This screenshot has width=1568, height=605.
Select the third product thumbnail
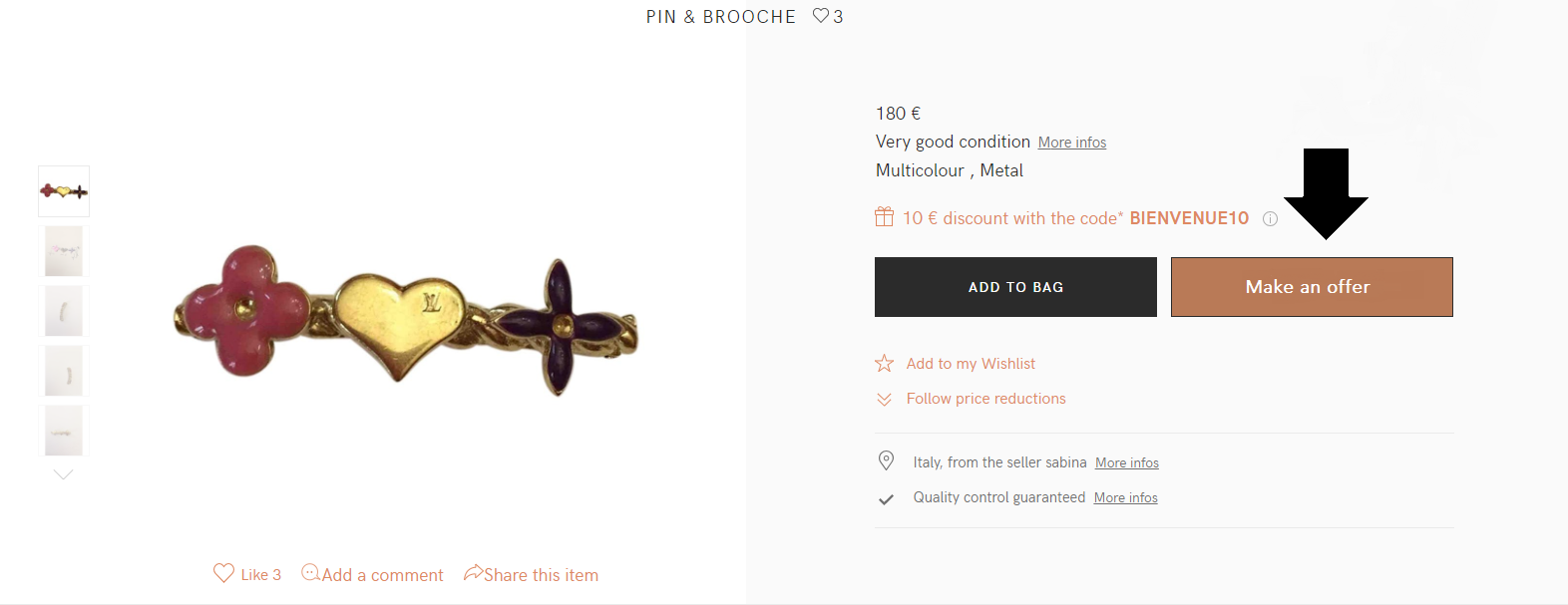click(x=64, y=311)
